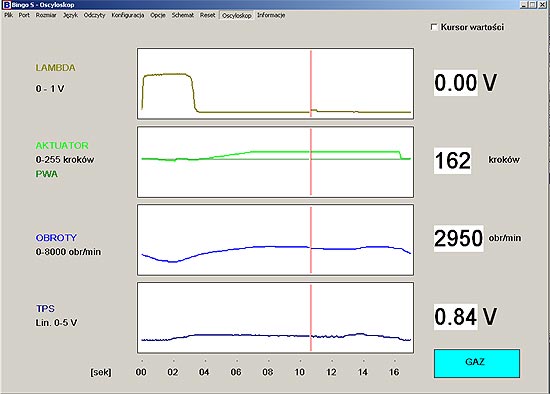Close the Bingo S window
The height and width of the screenshot is (394, 550).
click(x=543, y=5)
